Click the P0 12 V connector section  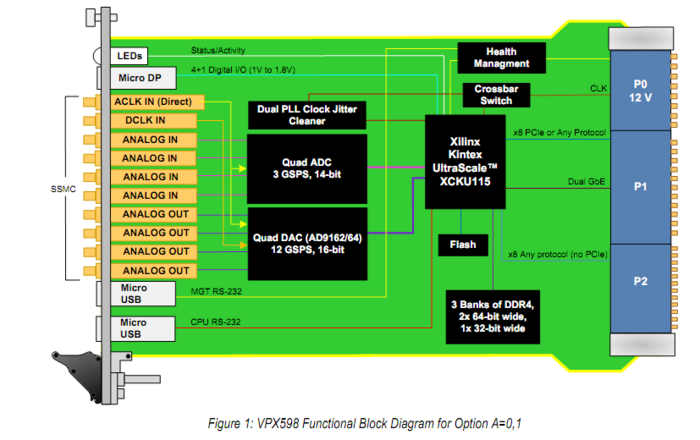pos(640,91)
